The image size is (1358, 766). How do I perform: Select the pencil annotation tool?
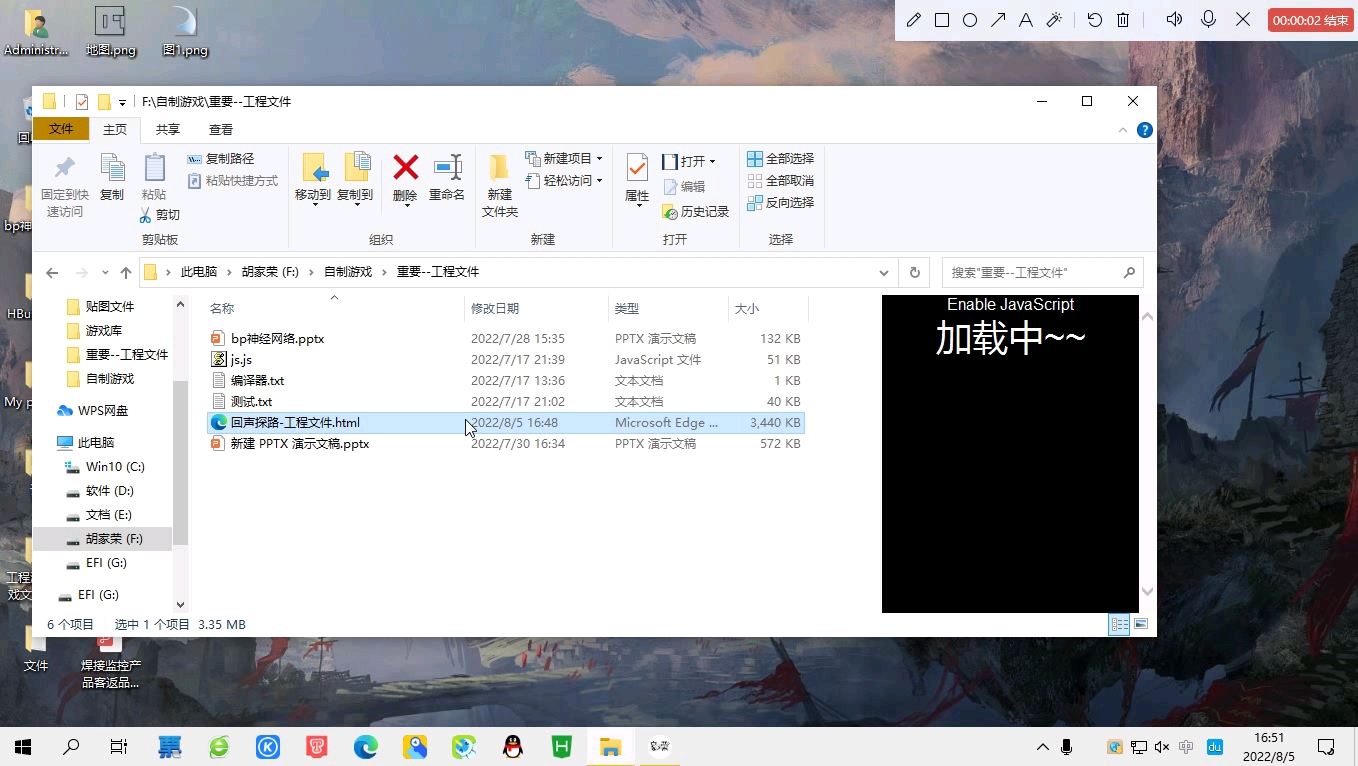point(913,19)
